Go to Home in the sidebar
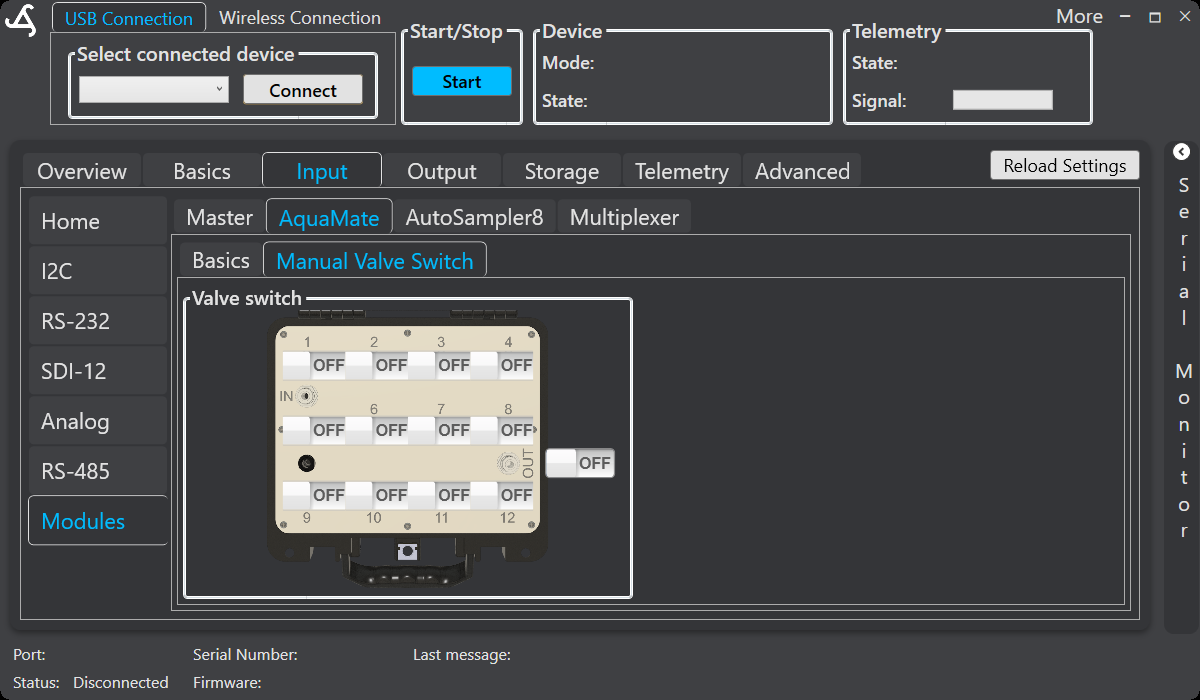The image size is (1200, 700). tap(97, 221)
